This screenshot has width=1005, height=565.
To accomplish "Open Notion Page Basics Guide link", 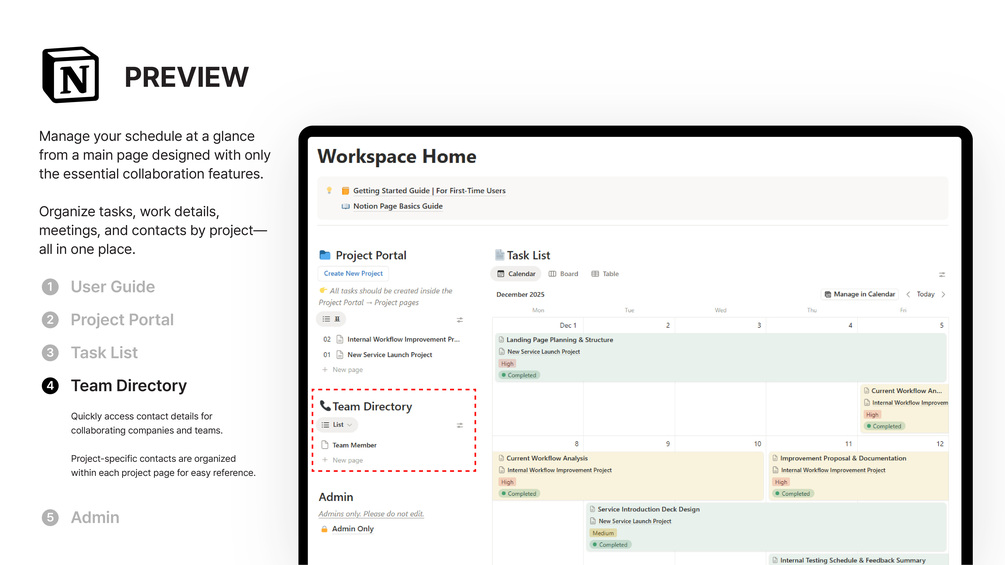I will pyautogui.click(x=397, y=206).
